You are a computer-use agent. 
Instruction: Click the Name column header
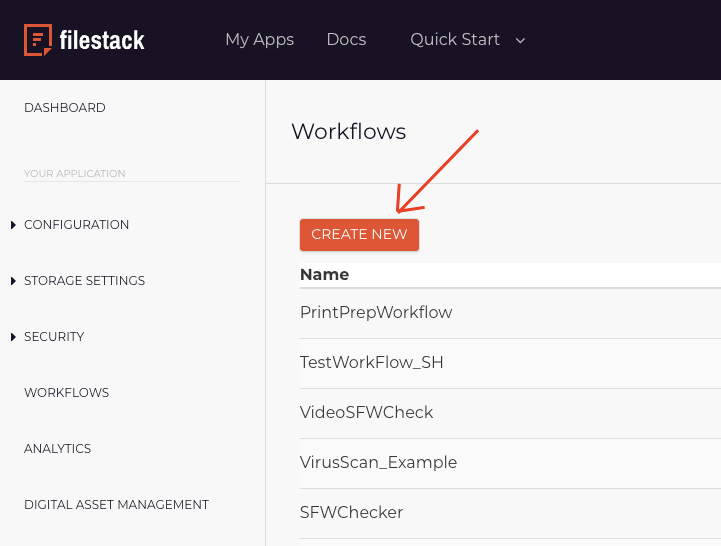pos(325,275)
